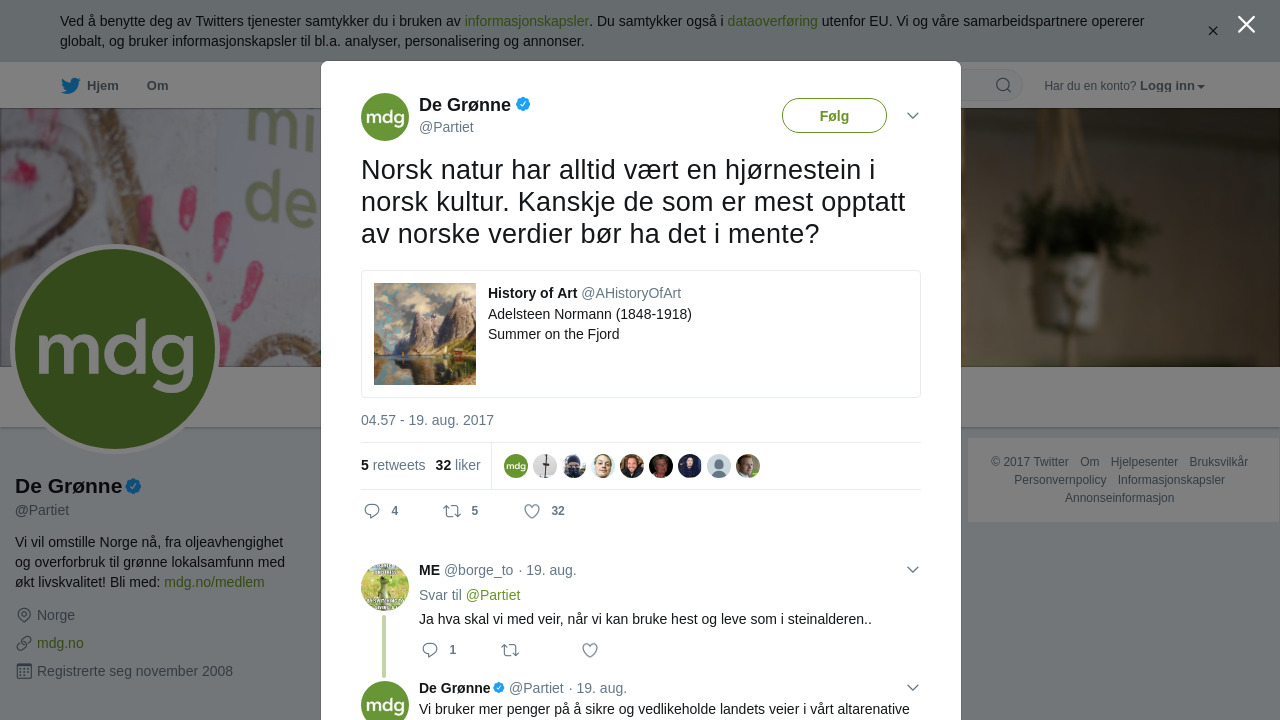This screenshot has height=720, width=1280.
Task: Retweet the De Grønne main tweet
Action: coord(452,511)
